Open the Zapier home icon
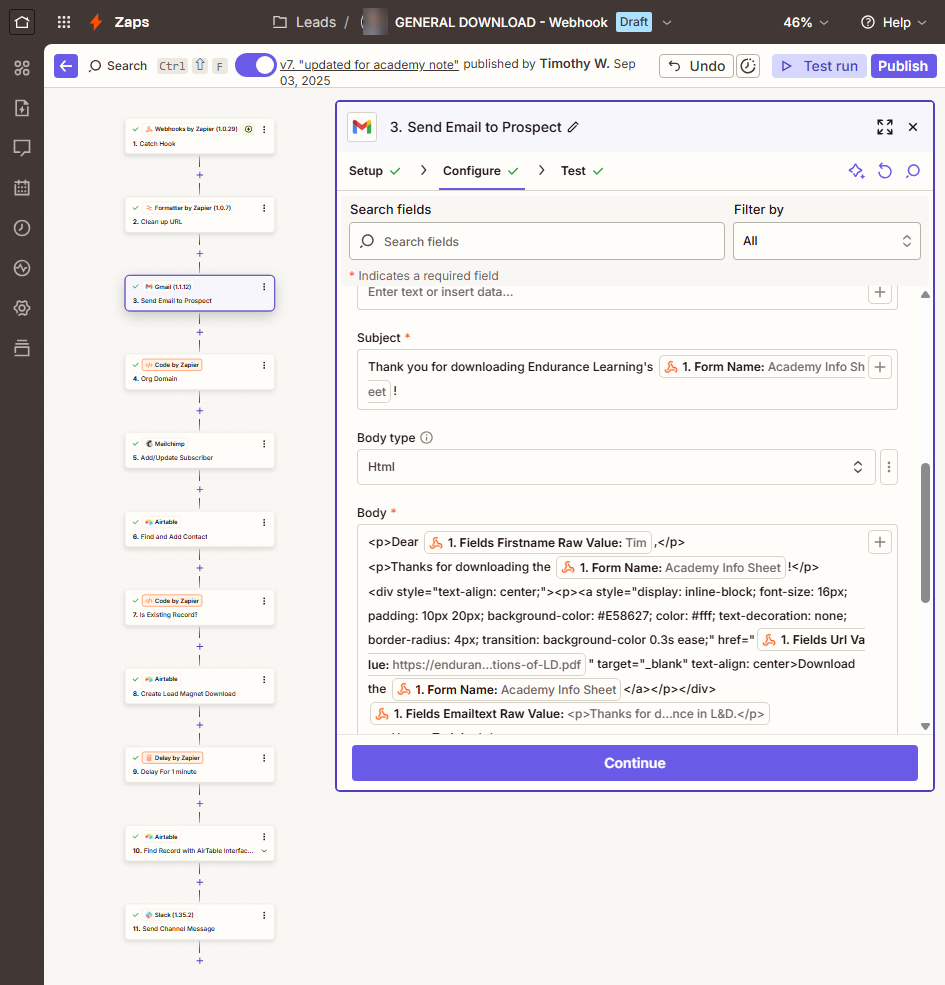Image resolution: width=945 pixels, height=985 pixels. pos(22,22)
